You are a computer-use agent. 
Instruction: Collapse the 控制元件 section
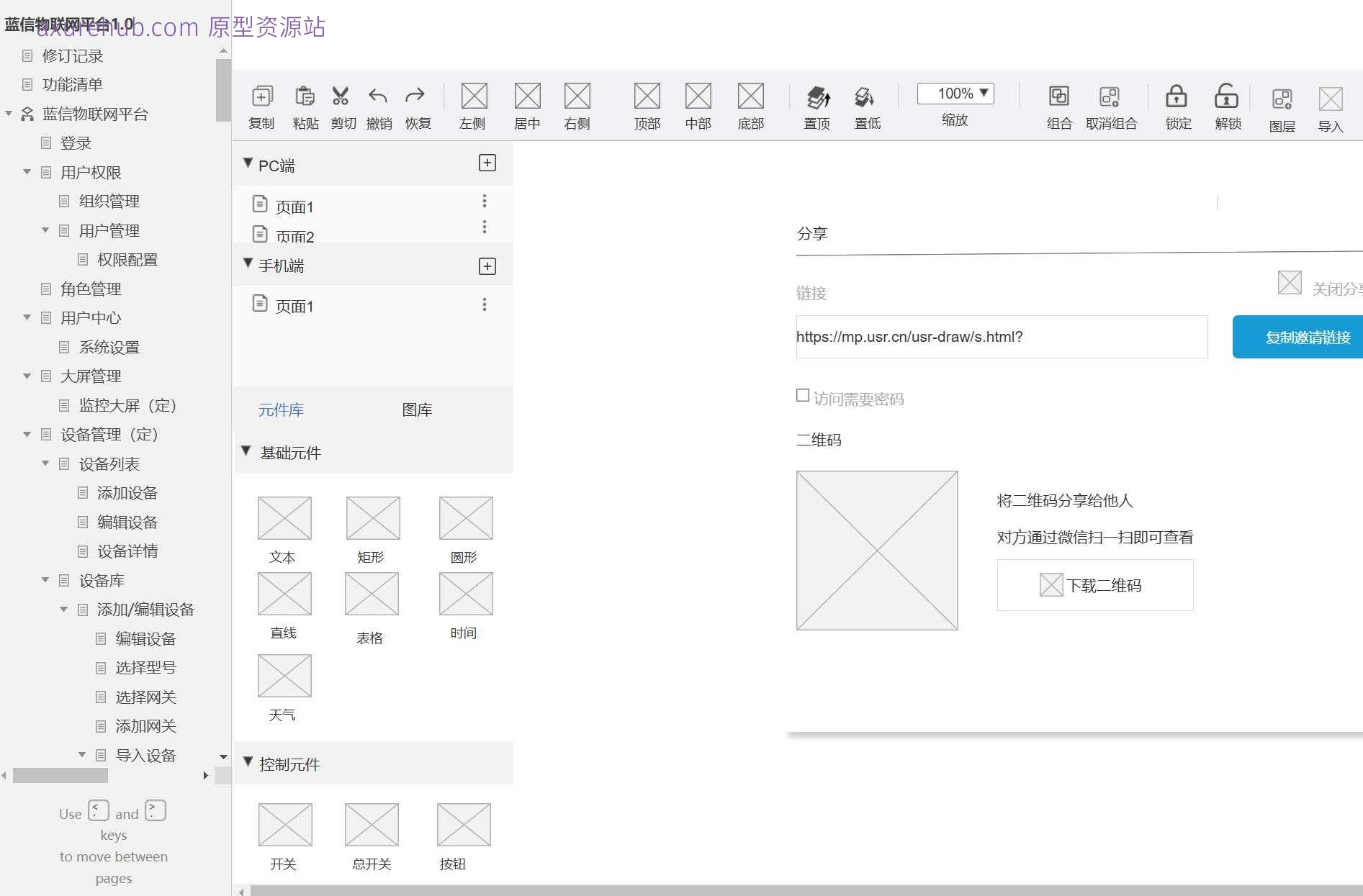[x=248, y=761]
